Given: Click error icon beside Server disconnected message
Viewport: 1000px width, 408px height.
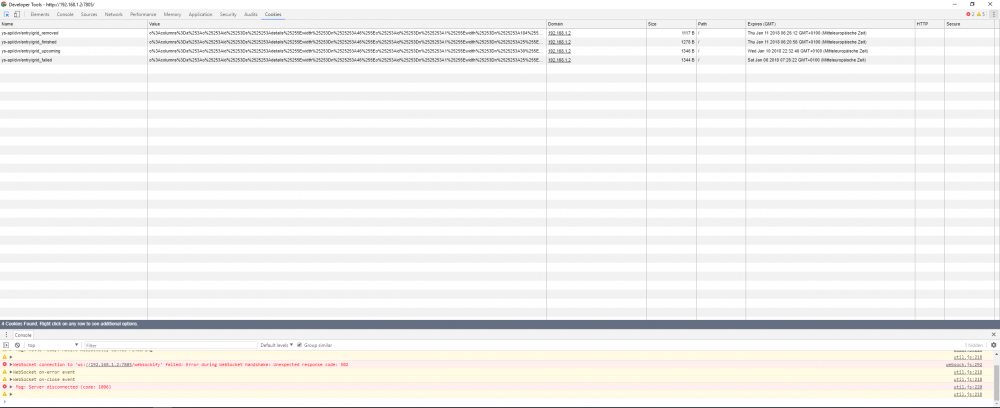Looking at the screenshot, I should 4,387.
